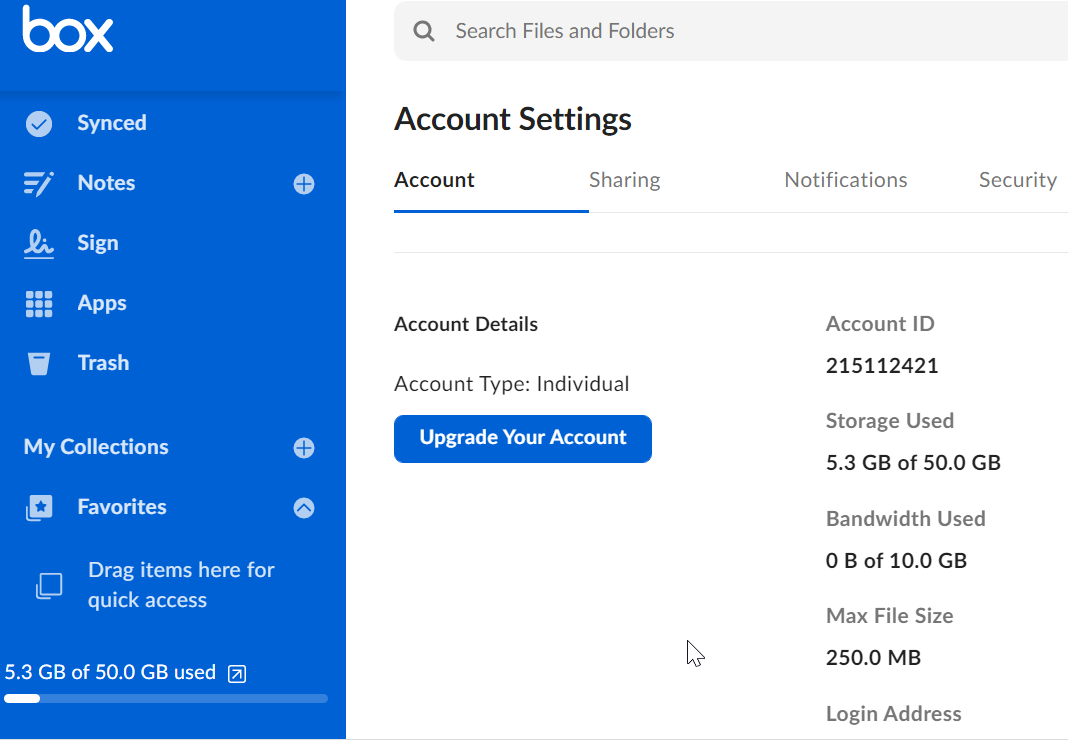This screenshot has width=1068, height=742.
Task: Click the Sign signature icon
Action: pos(39,243)
